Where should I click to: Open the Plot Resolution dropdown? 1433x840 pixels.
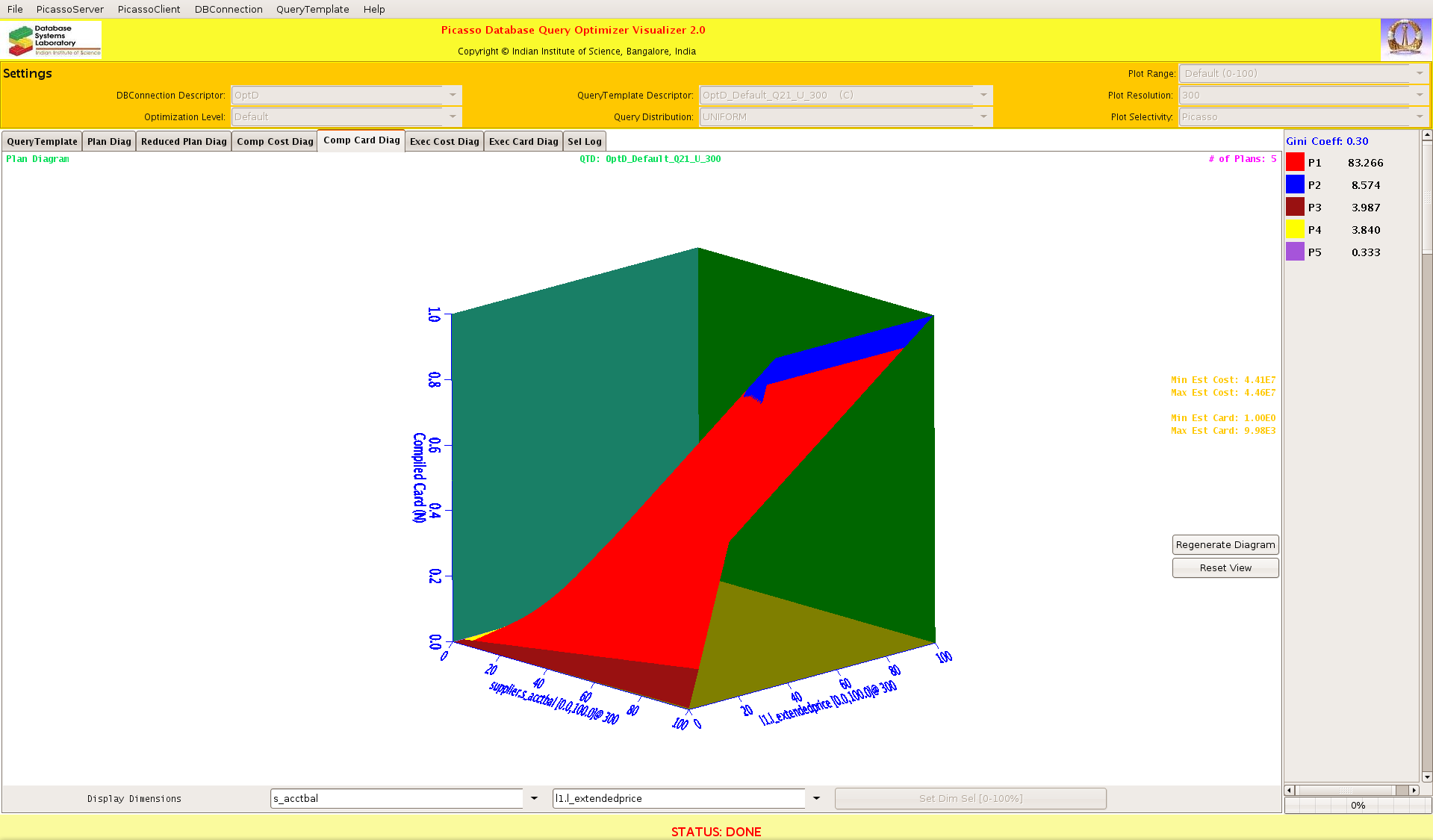pos(1419,96)
